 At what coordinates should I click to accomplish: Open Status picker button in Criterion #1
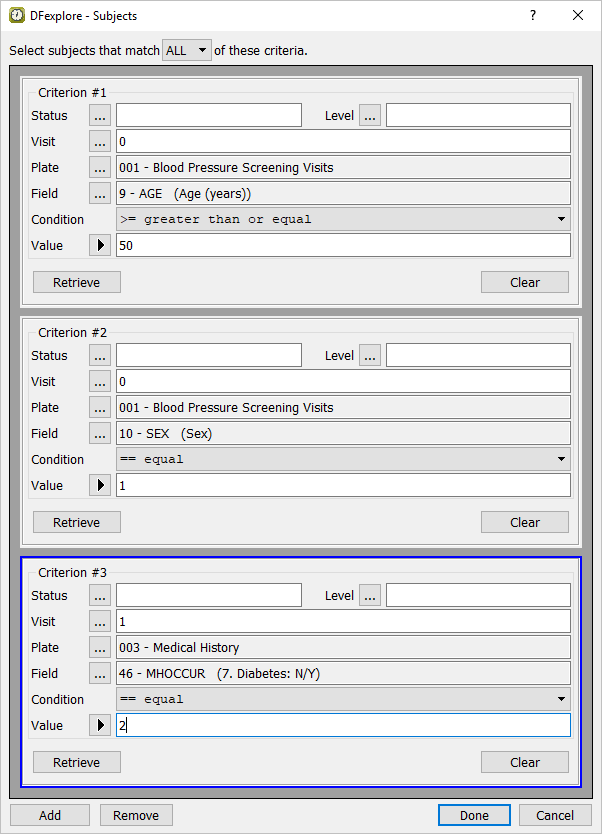point(100,116)
